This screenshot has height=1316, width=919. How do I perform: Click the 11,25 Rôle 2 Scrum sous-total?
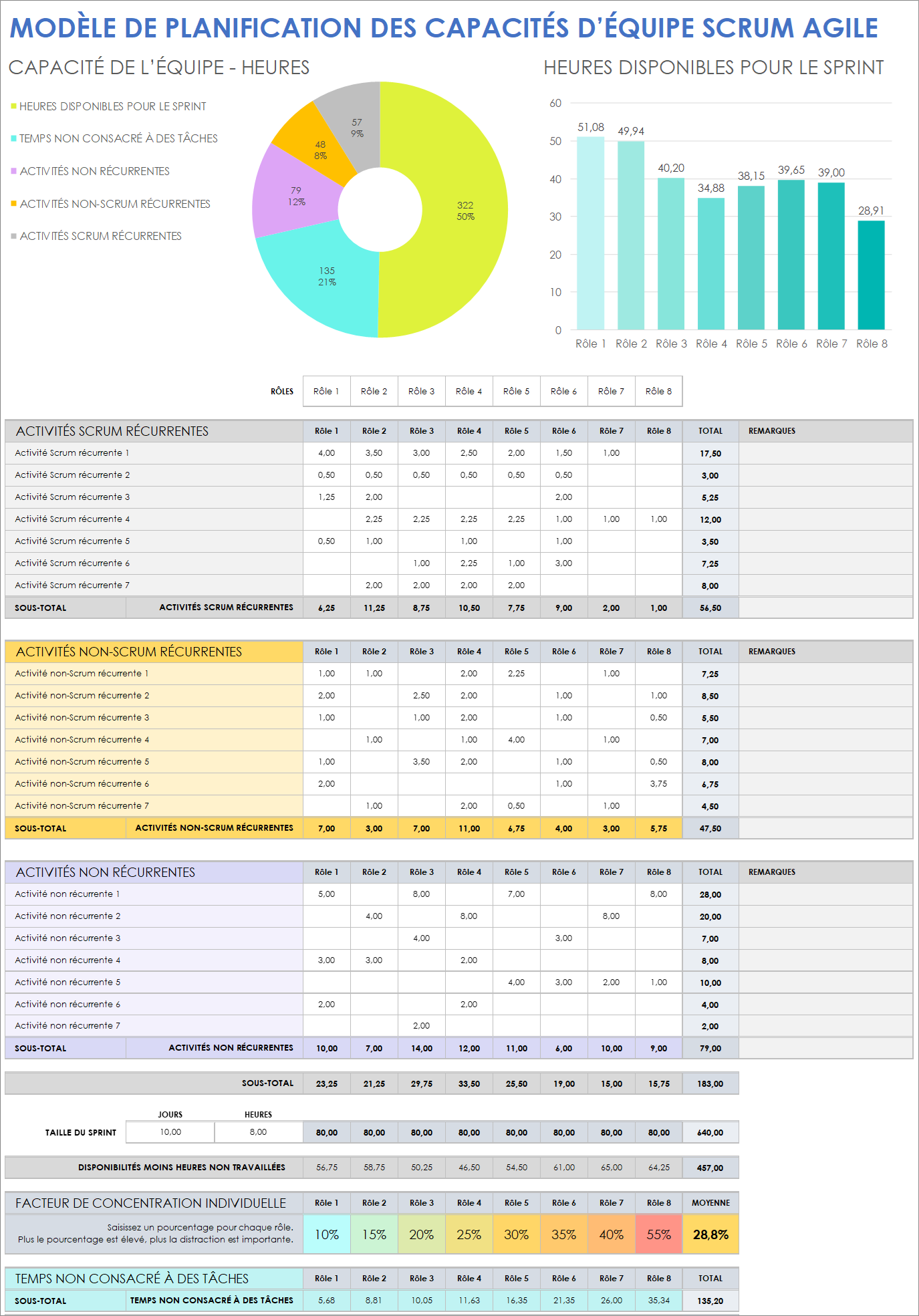[x=374, y=608]
